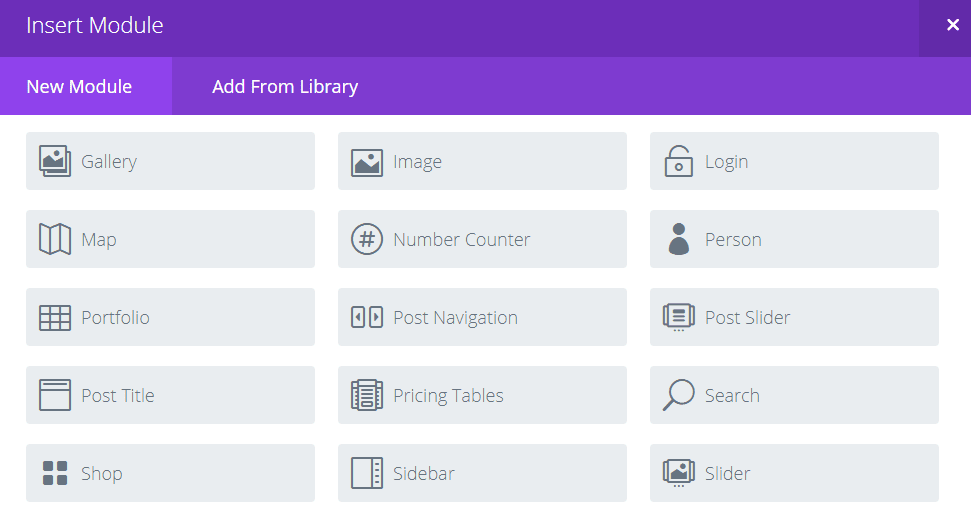Click the Insert Module header title
Screen dimensions: 971x509
(x=95, y=26)
